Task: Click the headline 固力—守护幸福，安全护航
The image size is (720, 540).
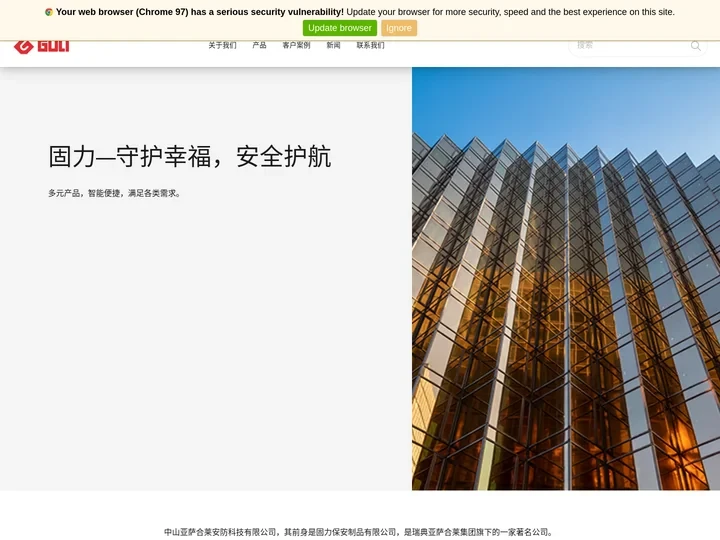Action: 190,156
